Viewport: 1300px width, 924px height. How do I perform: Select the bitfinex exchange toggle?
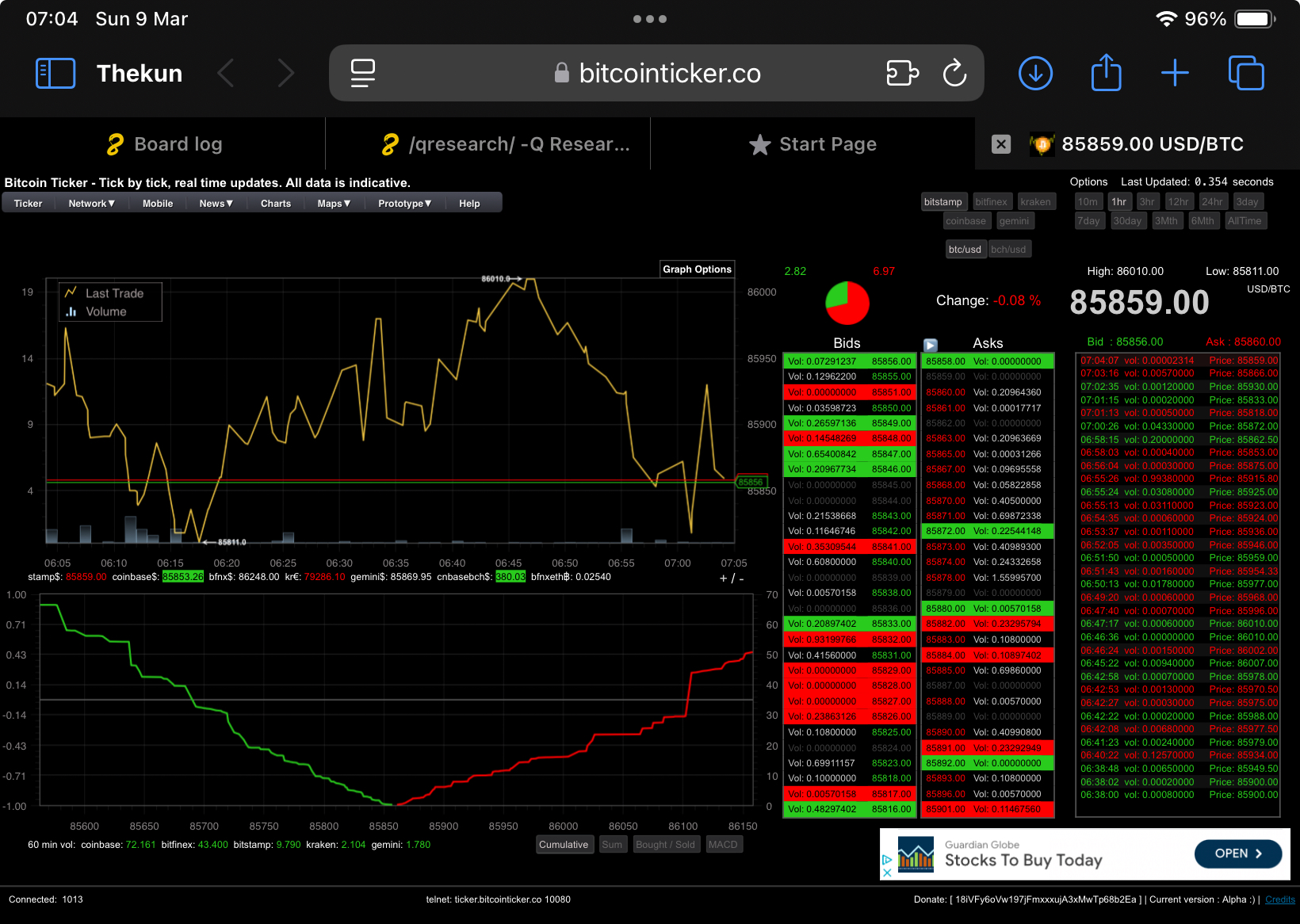[x=991, y=202]
